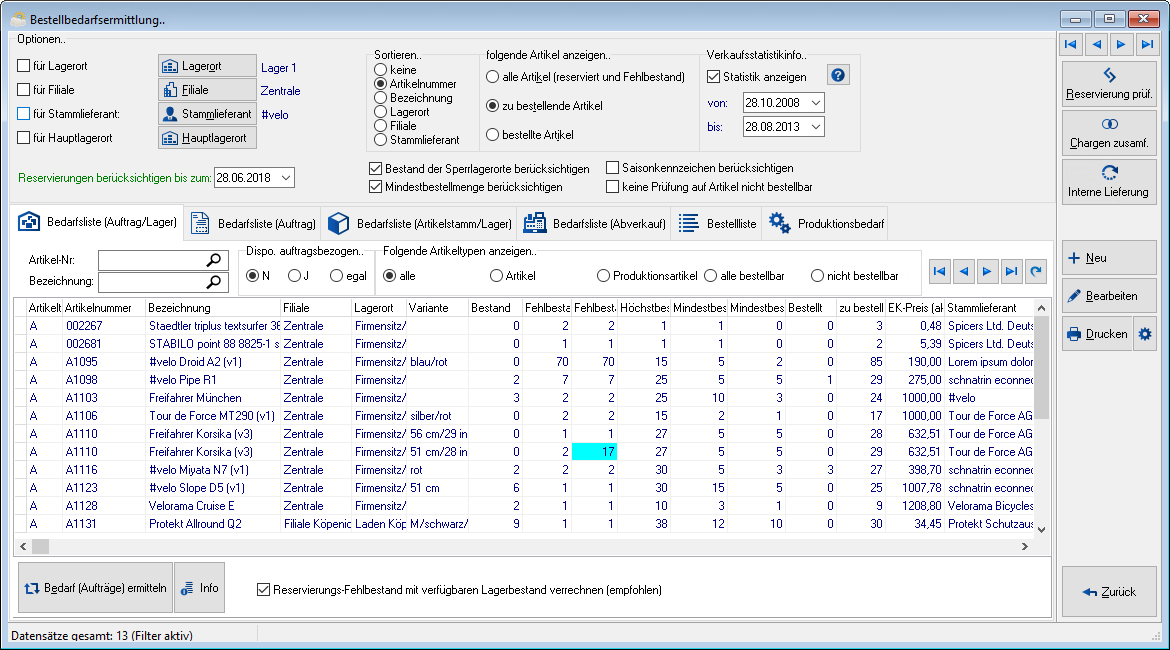Choose Lagerort selection button

coord(207,66)
